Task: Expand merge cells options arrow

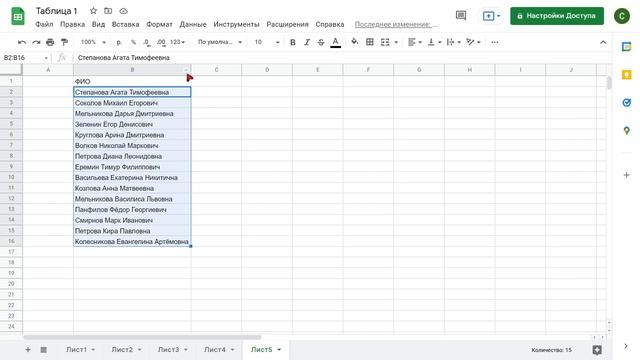Action: pyautogui.click(x=396, y=42)
